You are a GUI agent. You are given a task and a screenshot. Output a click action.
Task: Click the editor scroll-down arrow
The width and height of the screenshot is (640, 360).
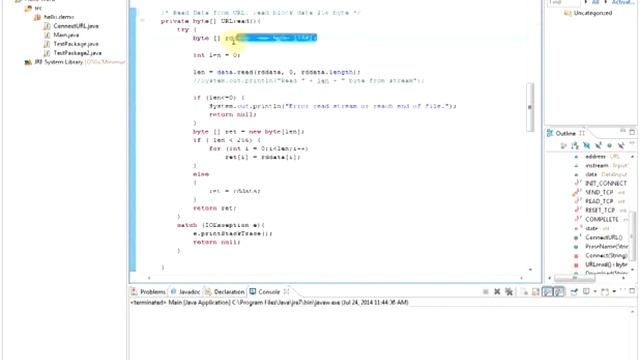click(x=530, y=269)
